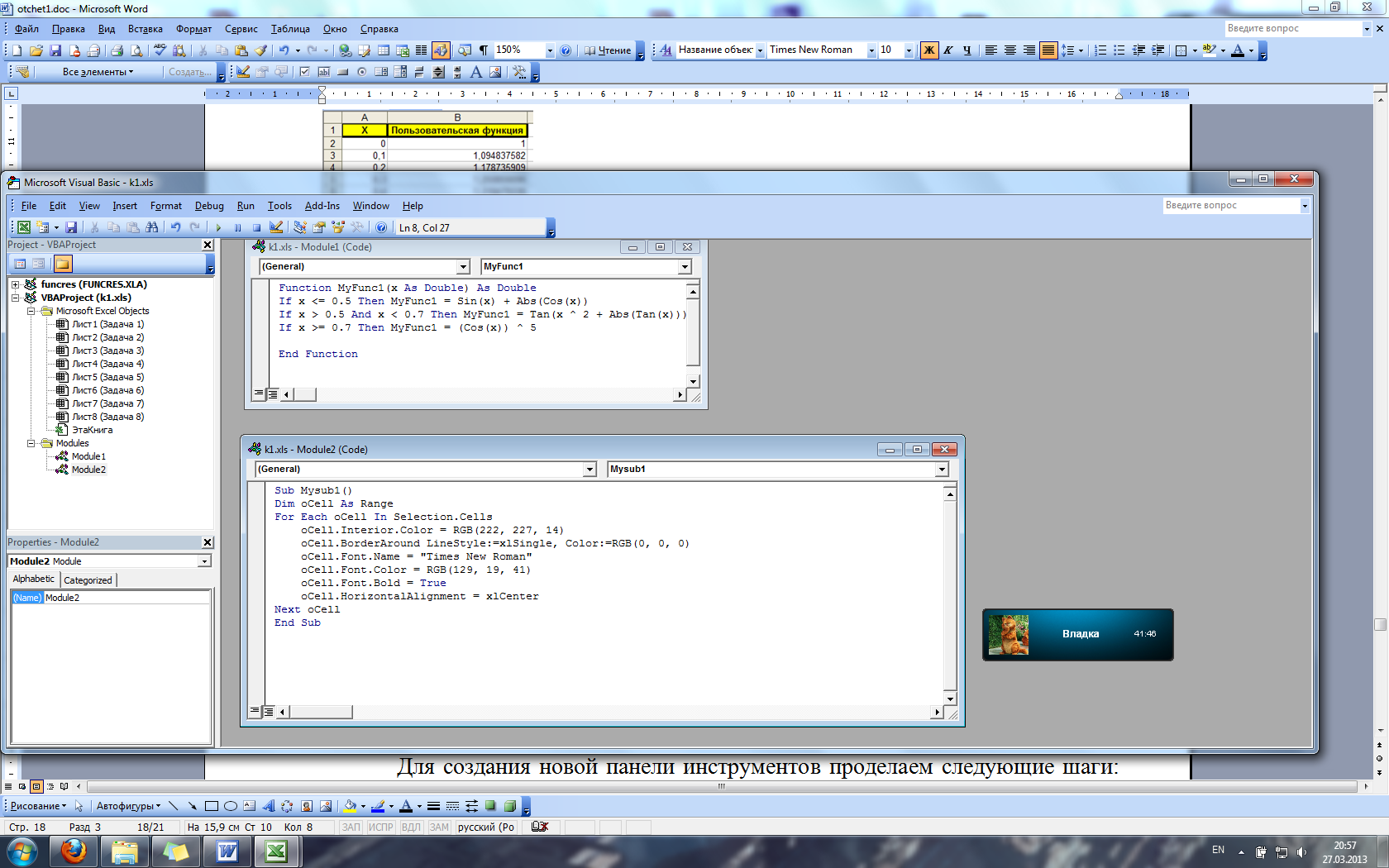
Task: Open Firefox from the Windows taskbar
Action: (74, 851)
